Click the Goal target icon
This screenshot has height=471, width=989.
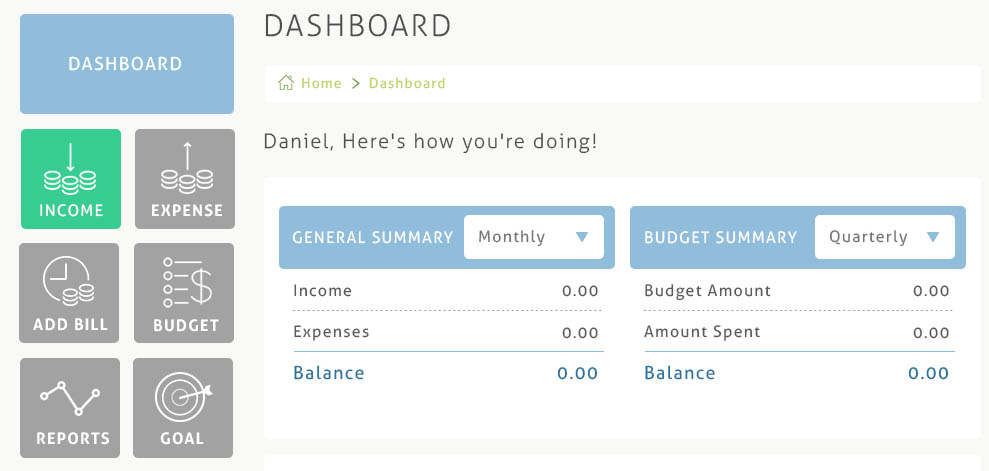point(182,397)
